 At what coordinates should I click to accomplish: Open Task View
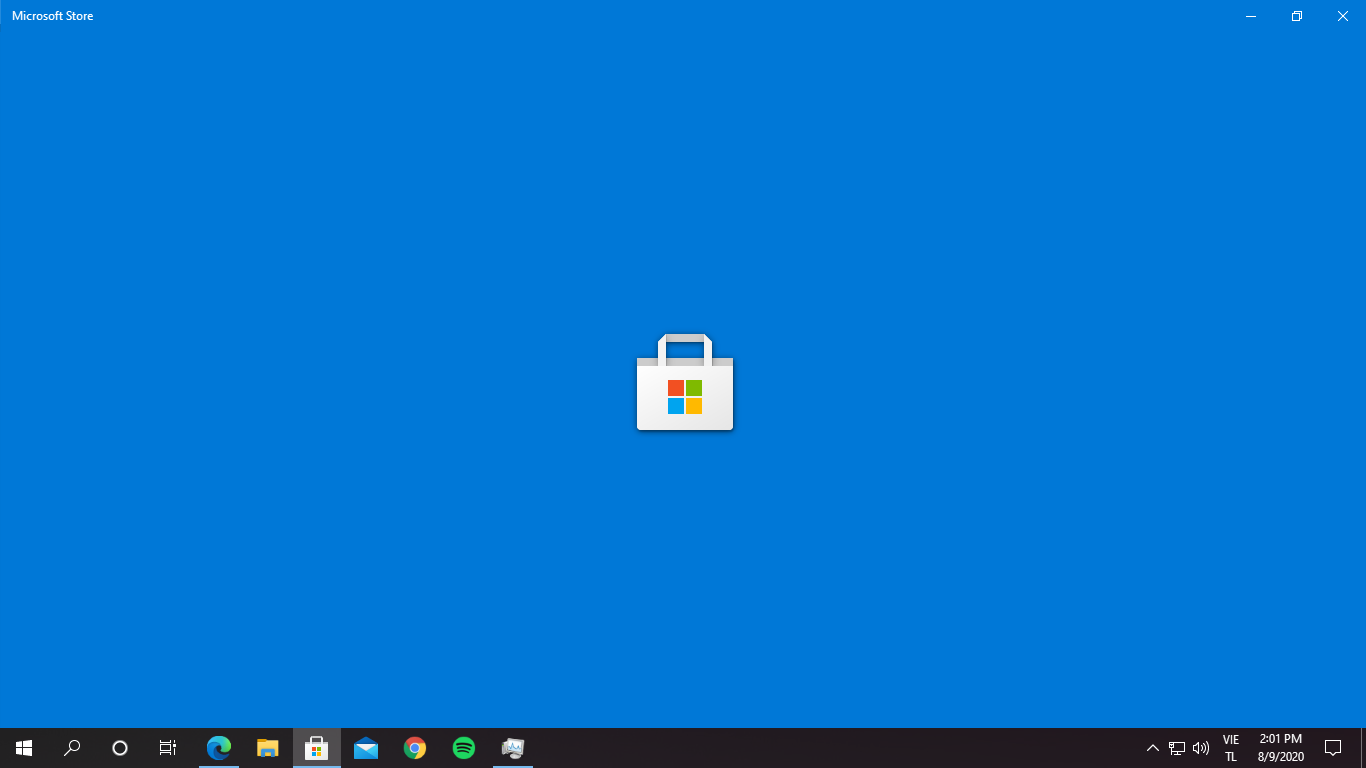pos(167,747)
